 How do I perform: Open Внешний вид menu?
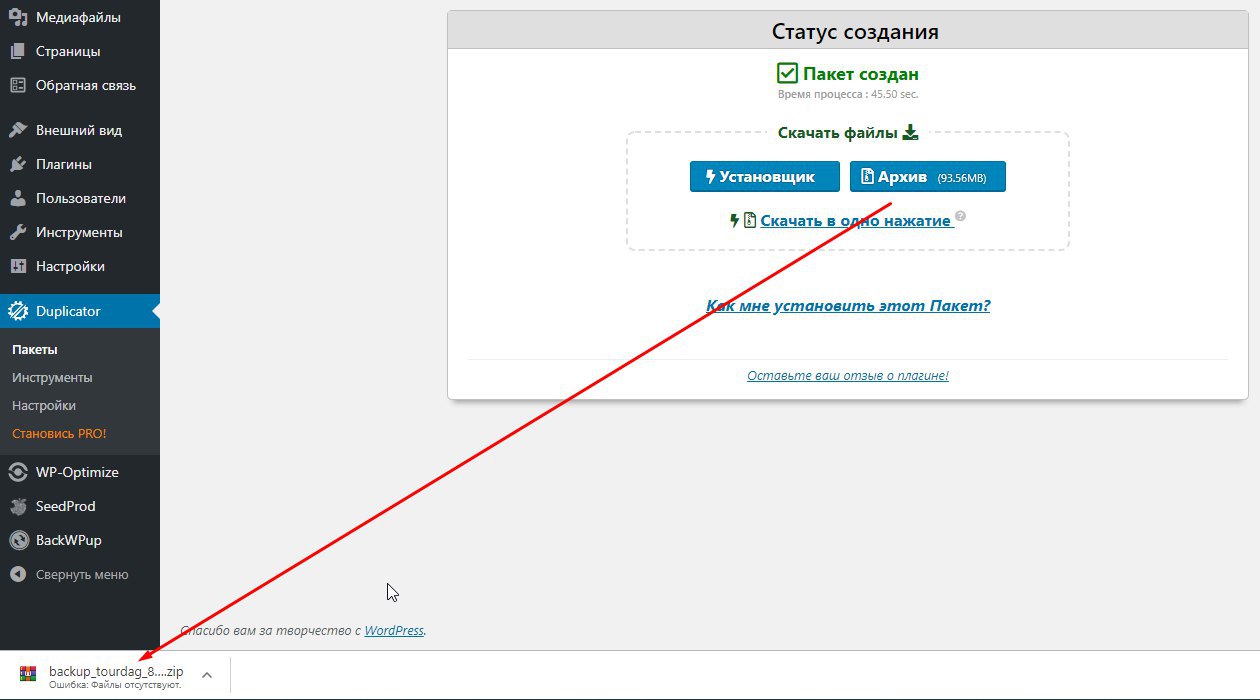pyautogui.click(x=80, y=130)
